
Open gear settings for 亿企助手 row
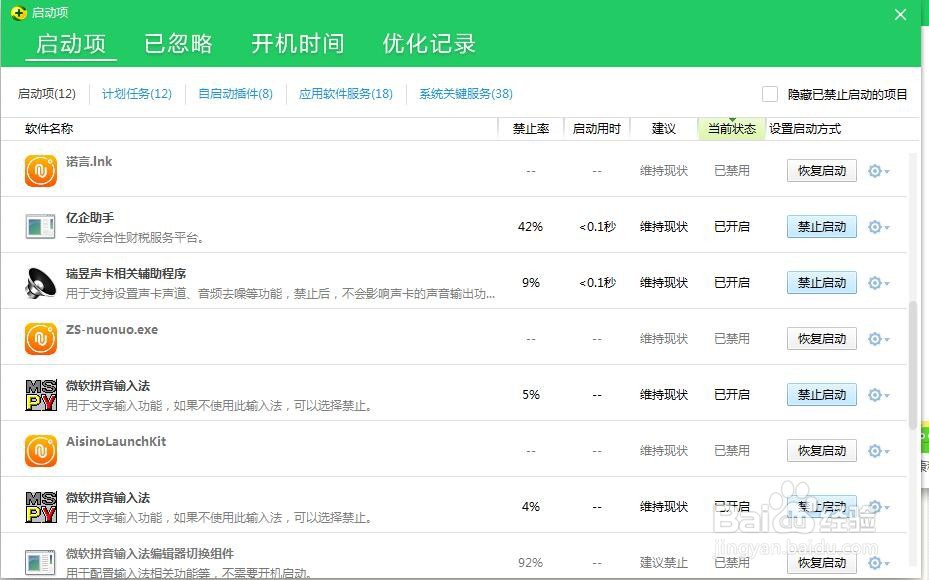879,227
